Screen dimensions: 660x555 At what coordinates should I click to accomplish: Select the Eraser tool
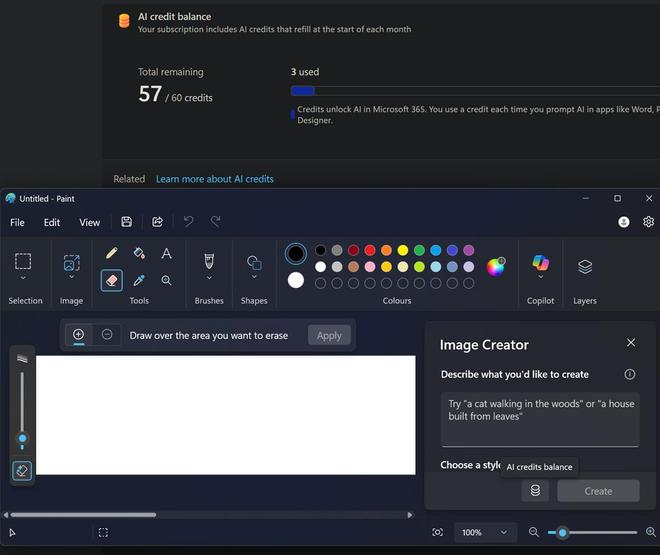[112, 280]
